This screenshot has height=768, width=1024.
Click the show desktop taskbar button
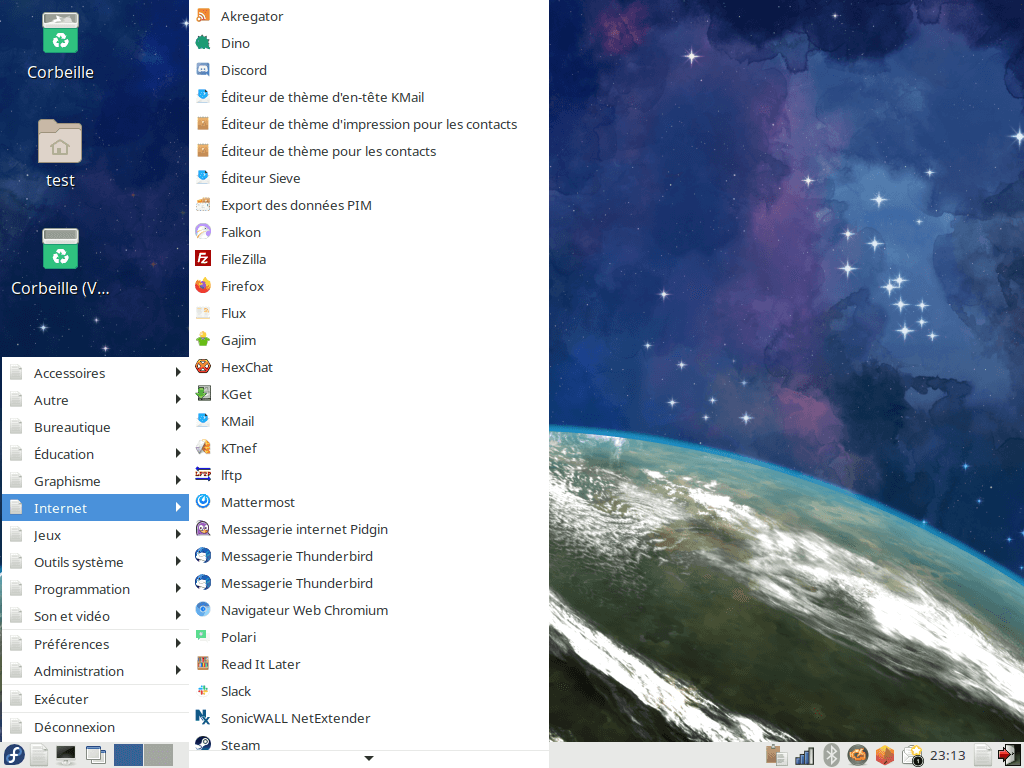click(x=95, y=755)
